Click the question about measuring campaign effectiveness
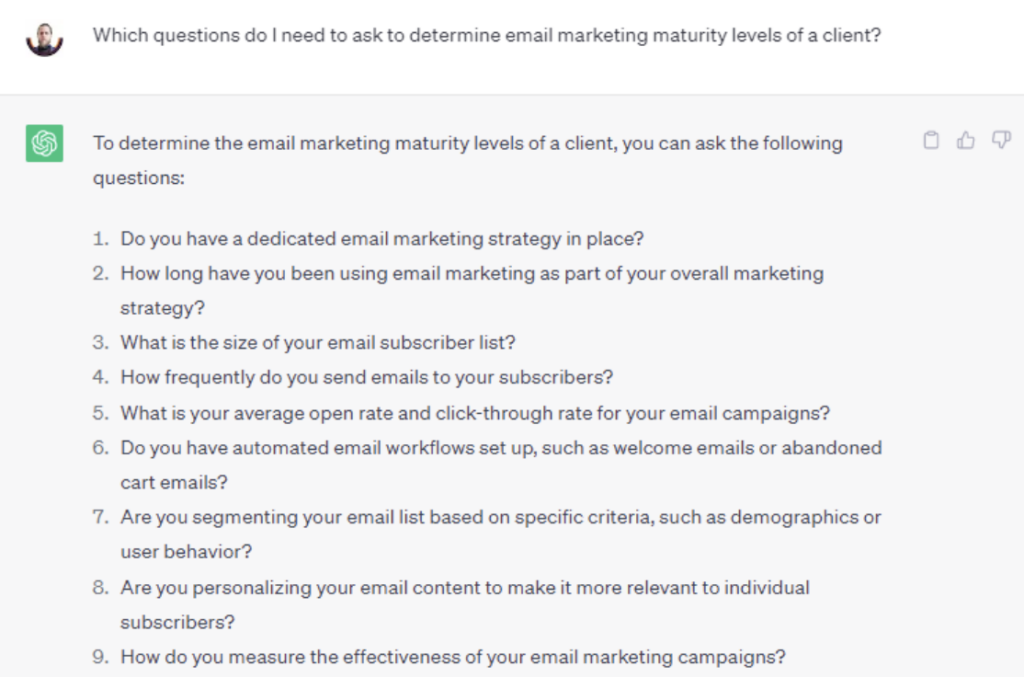 453,657
